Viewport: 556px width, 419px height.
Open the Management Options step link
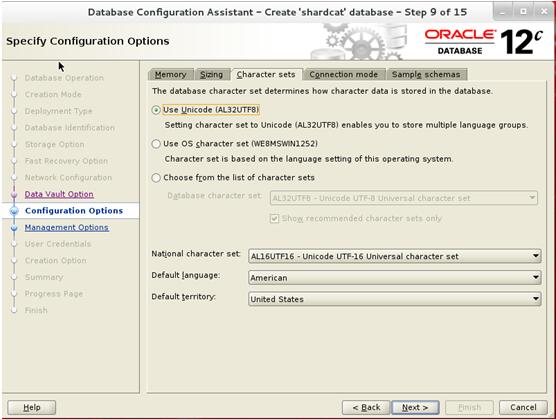point(67,228)
